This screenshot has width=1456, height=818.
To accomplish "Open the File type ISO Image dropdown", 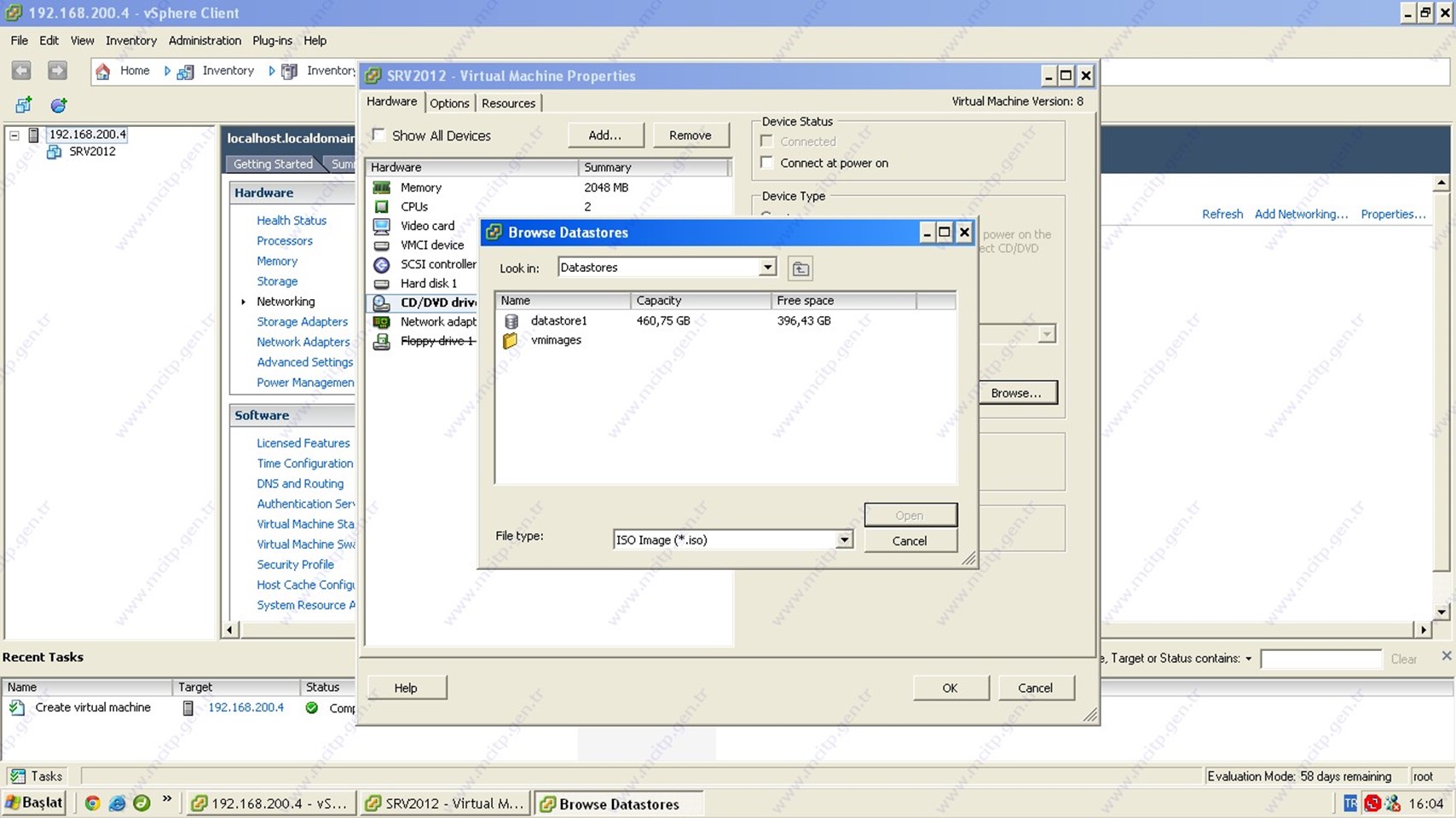I will (843, 539).
